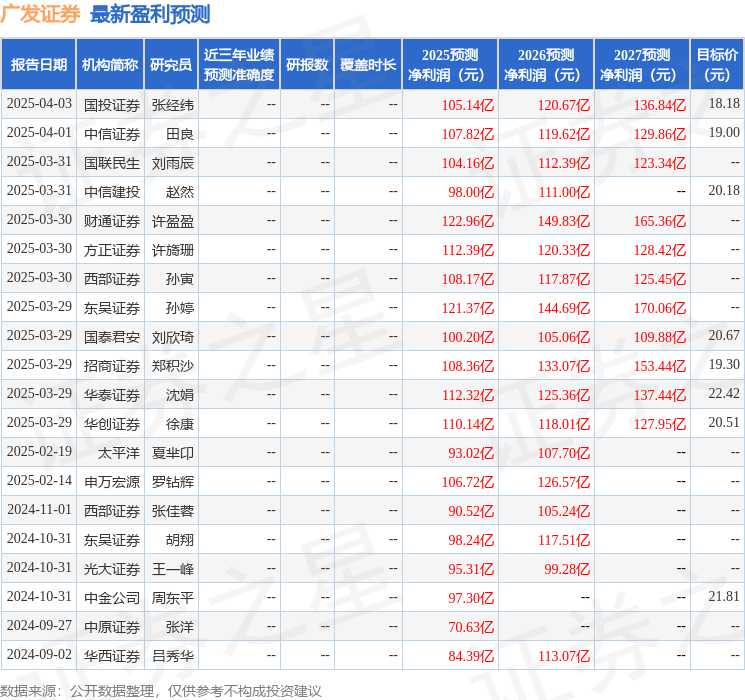Select analyst 吕秀华
The image size is (745, 700).
click(x=172, y=656)
